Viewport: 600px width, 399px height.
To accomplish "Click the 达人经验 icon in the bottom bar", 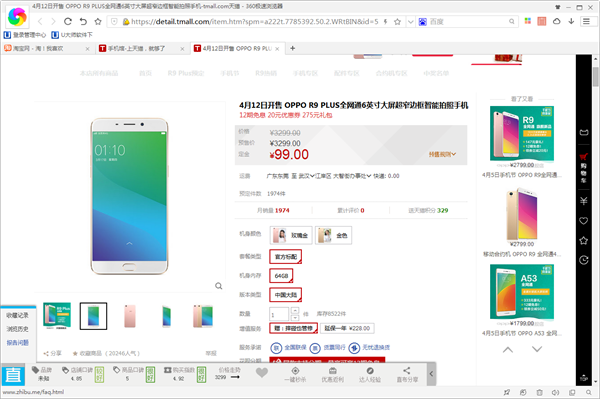I will pos(370,375).
